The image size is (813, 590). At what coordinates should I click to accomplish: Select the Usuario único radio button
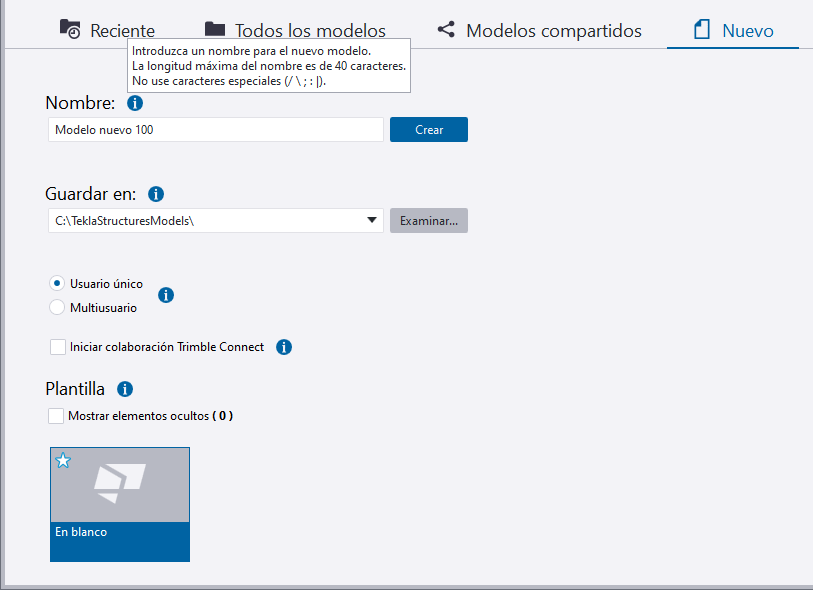click(x=57, y=283)
